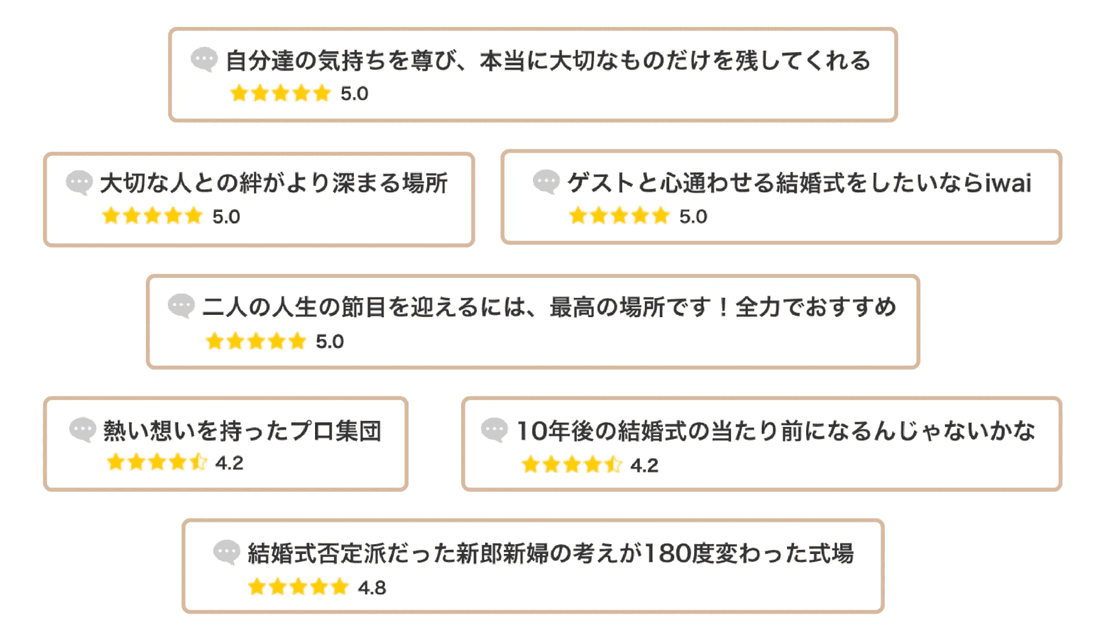
Task: Click speech bubble icon beside 二人の人生の節目 review
Action: click(x=181, y=306)
